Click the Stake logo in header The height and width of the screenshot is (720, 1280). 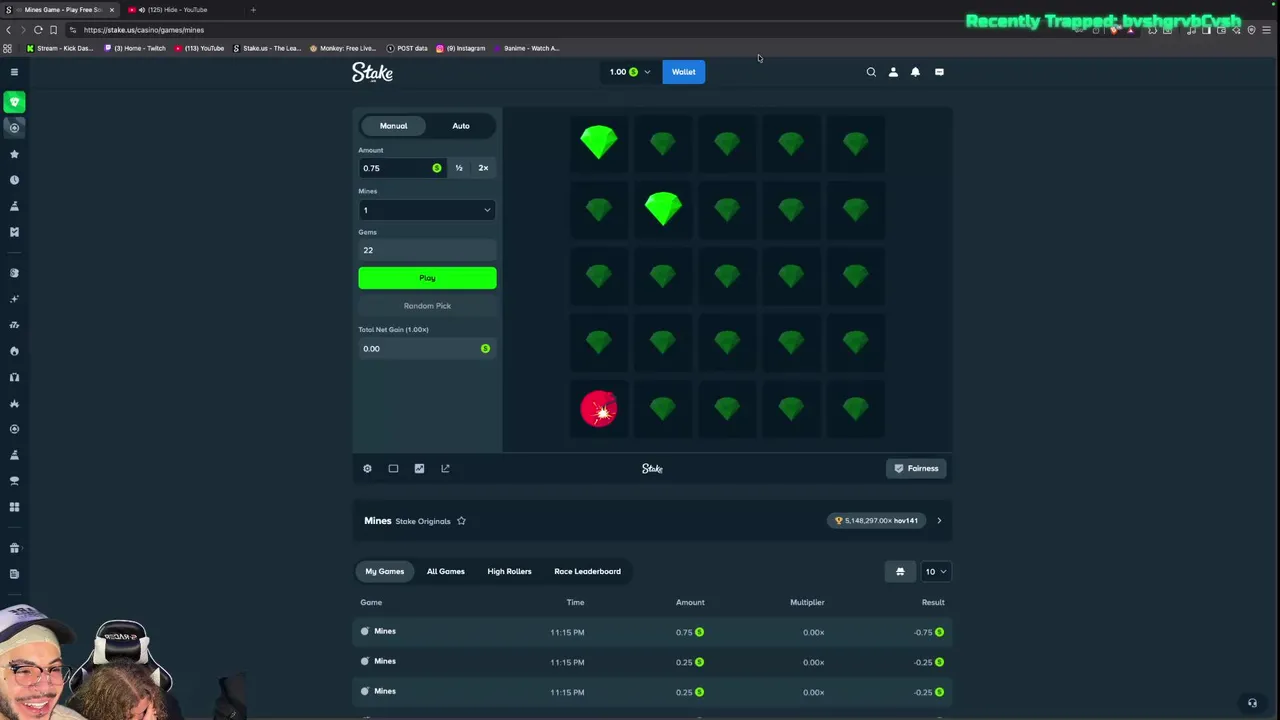pyautogui.click(x=372, y=72)
